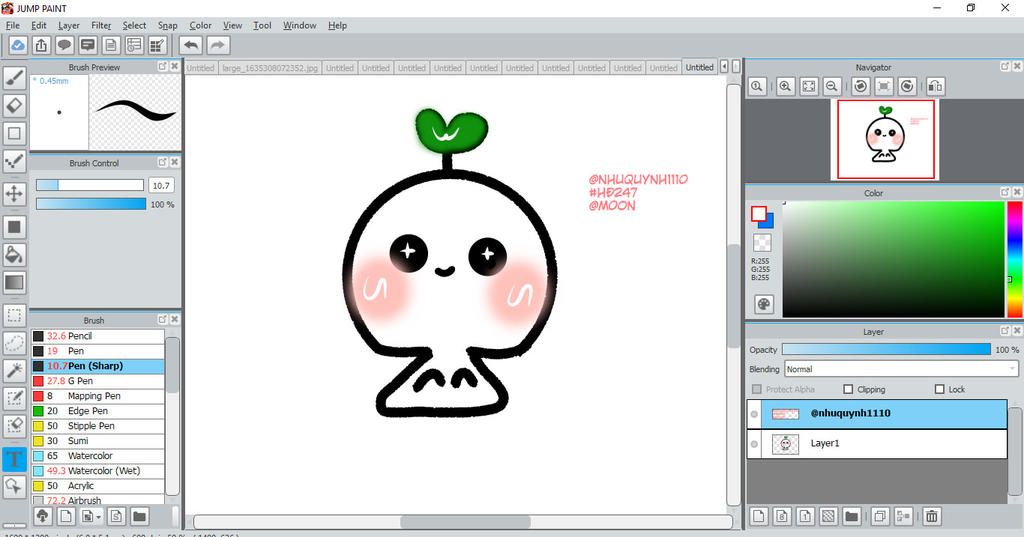Viewport: 1024px width, 537px height.
Task: Choose the Edge Pen brush
Action: pyautogui.click(x=97, y=411)
